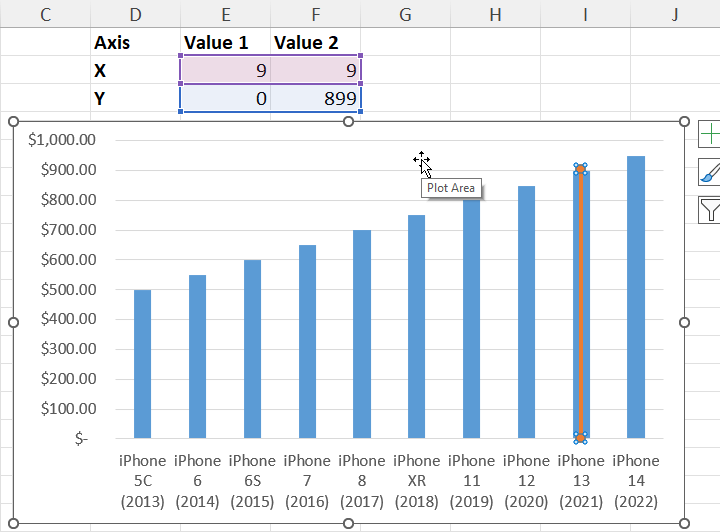Click the chart's bottom-left corner resize handle

[13, 523]
